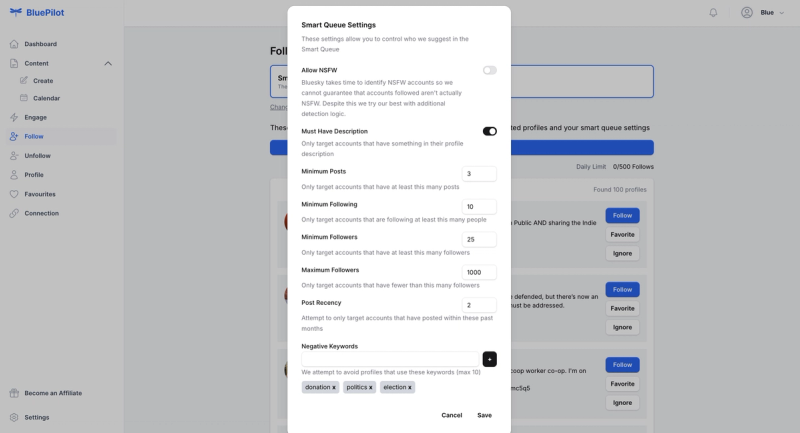Click Favorite on the Indie profile card

pyautogui.click(x=622, y=235)
